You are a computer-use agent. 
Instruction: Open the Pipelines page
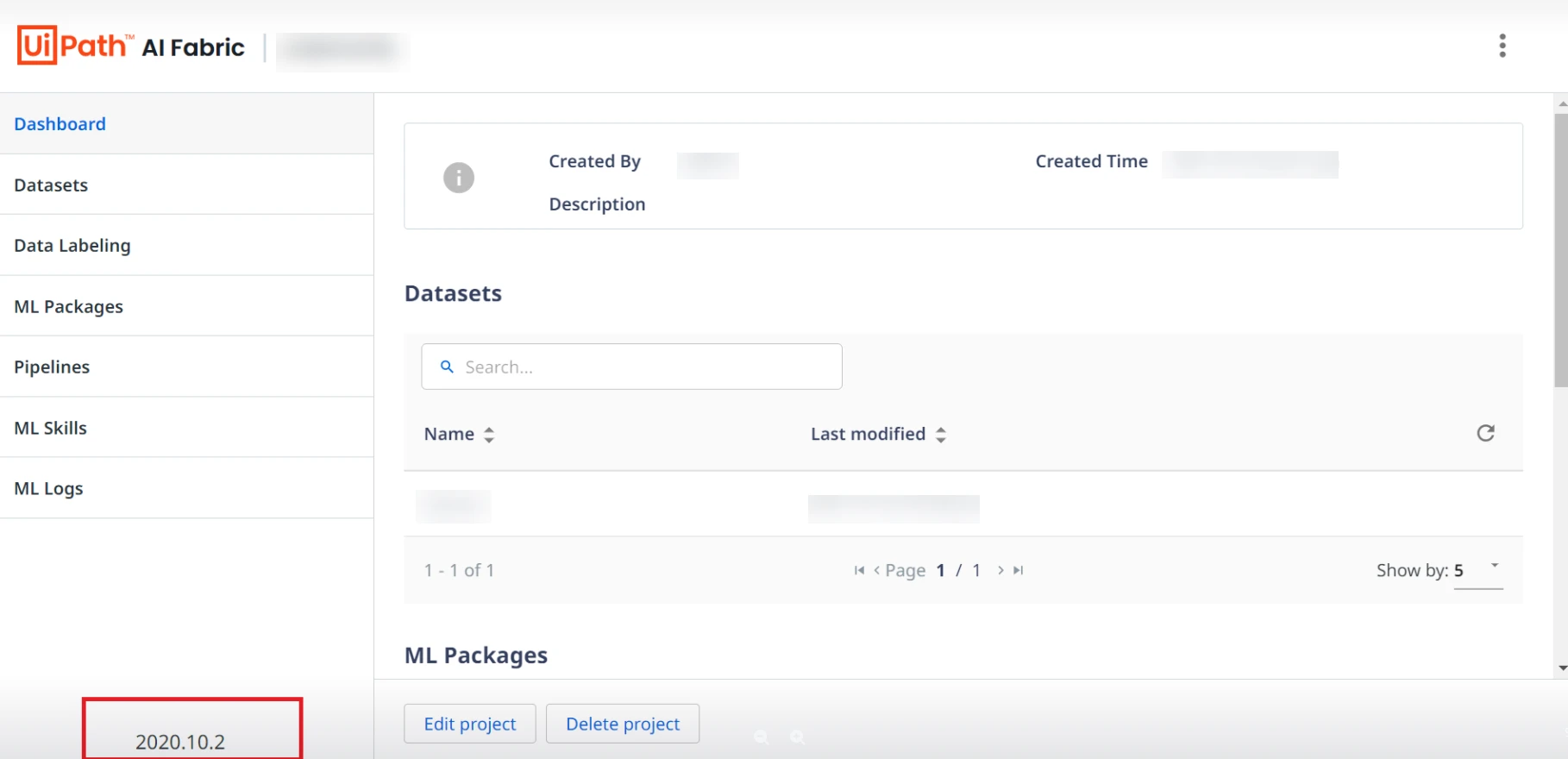click(186, 367)
